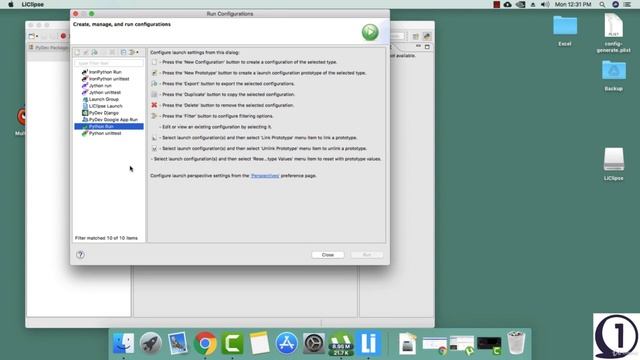Screen dimensions: 640x360
Task: Open Notification Center from menu bar
Action: pyautogui.click(x=627, y=4)
